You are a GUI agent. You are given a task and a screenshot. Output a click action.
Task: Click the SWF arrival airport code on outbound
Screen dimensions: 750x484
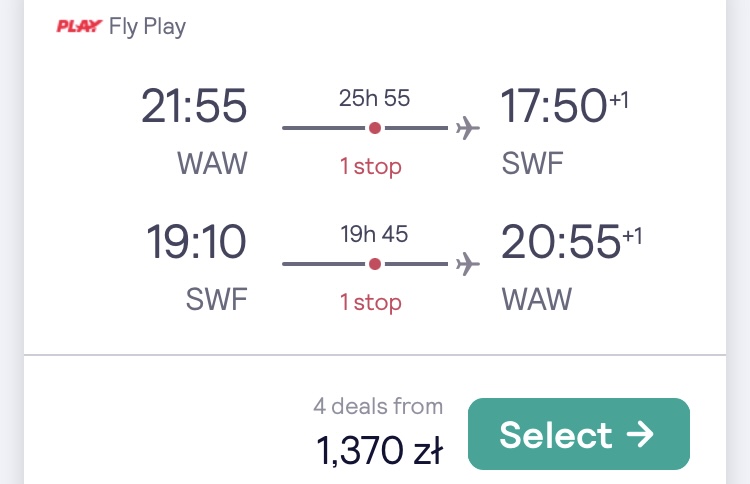[x=532, y=164]
